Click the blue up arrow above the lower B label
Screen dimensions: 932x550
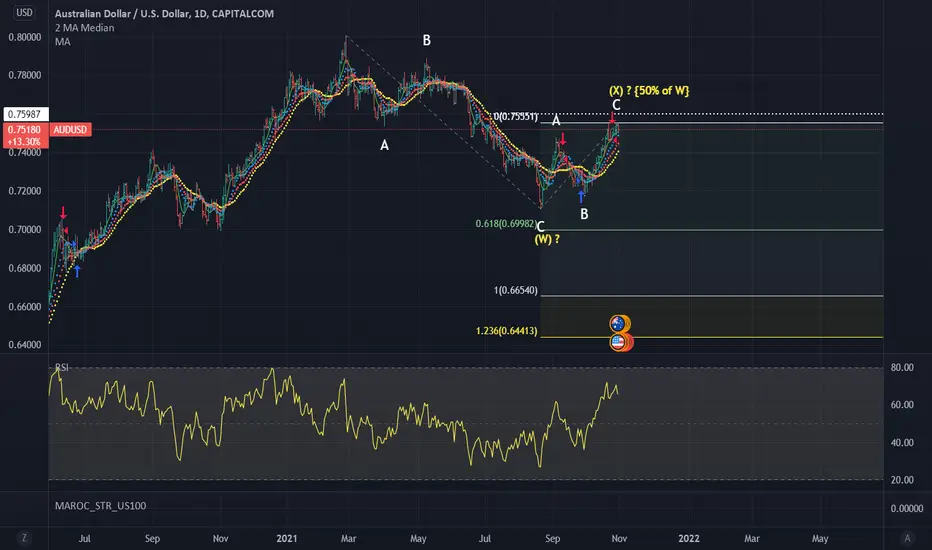tap(581, 196)
